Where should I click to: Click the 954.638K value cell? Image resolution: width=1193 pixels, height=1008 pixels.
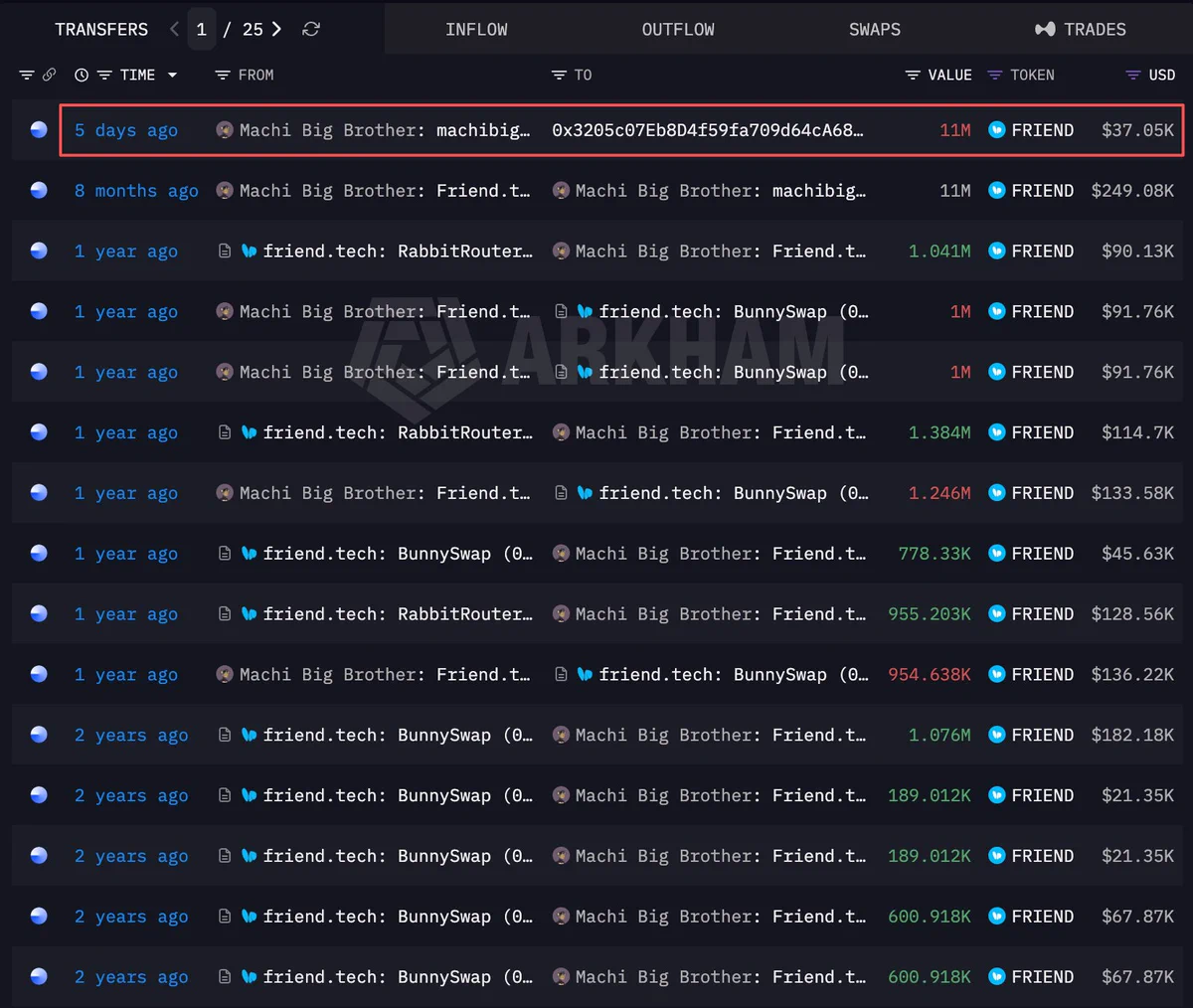930,675
